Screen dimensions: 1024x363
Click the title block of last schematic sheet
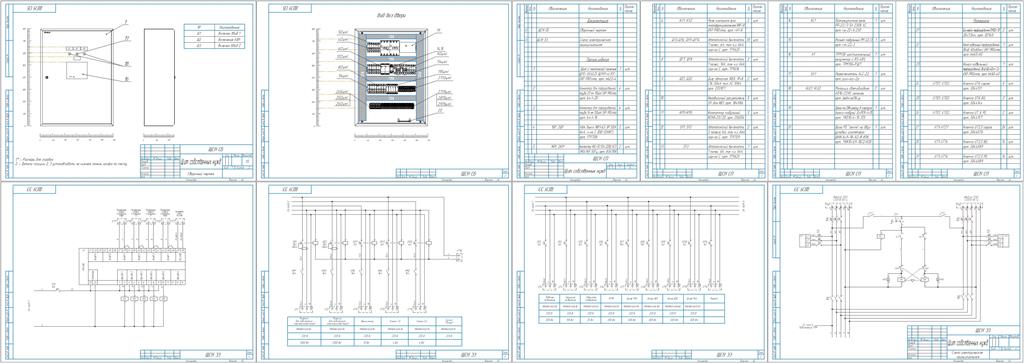tap(963, 343)
